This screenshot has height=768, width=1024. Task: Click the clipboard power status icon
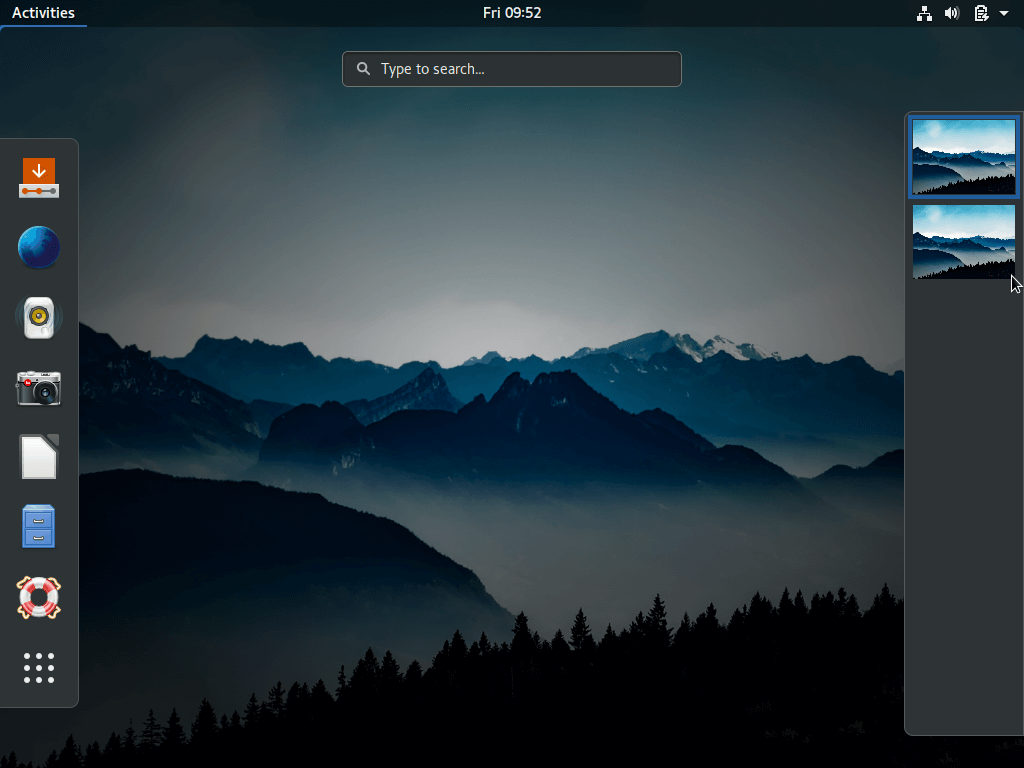pyautogui.click(x=981, y=13)
